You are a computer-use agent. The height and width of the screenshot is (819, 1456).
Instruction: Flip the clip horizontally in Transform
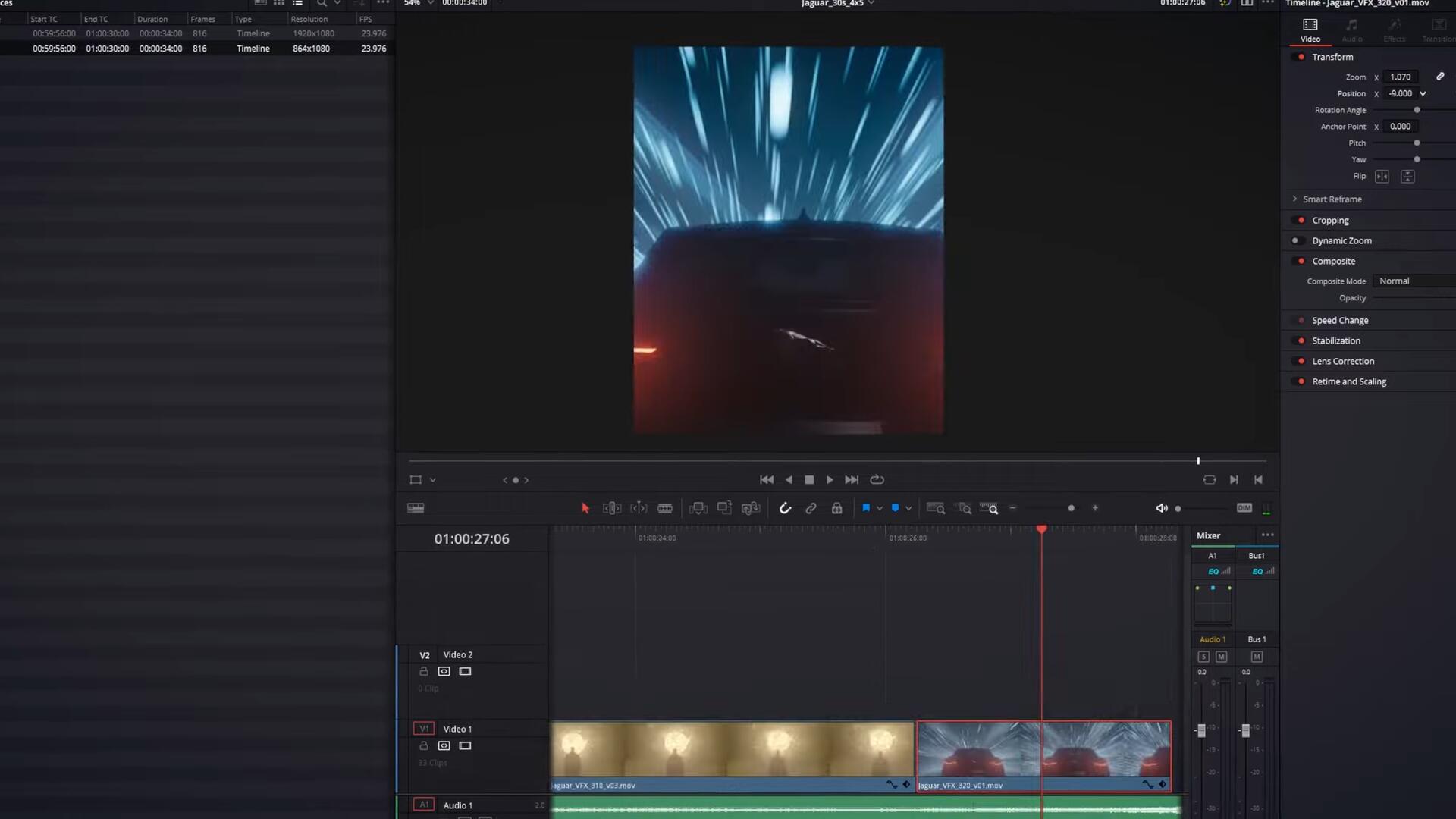coord(1382,176)
